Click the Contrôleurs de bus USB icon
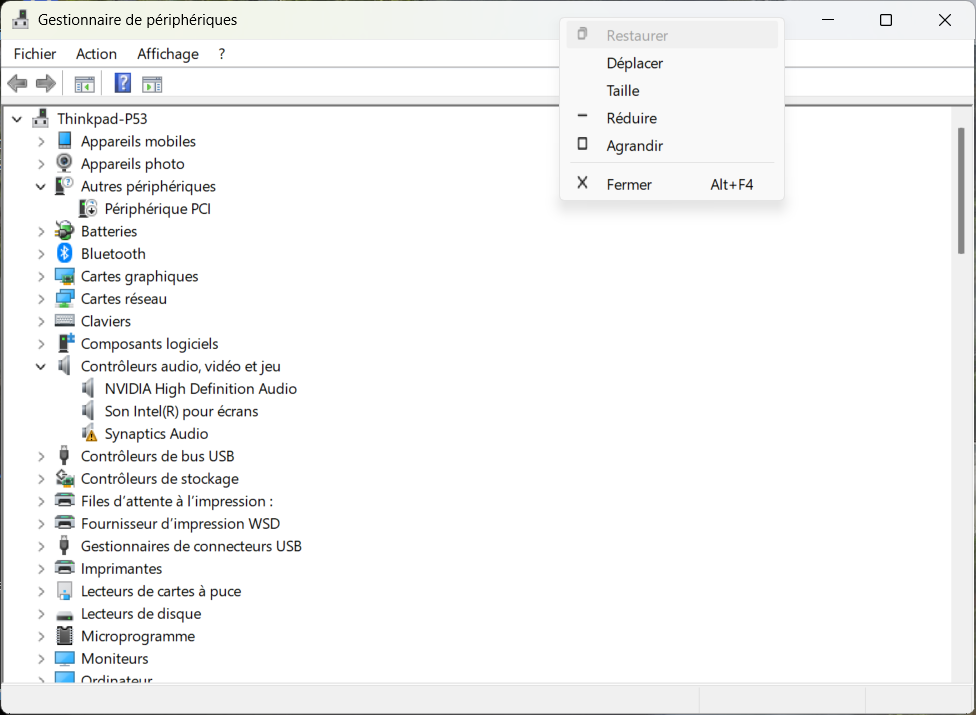The image size is (976, 715). (x=64, y=456)
